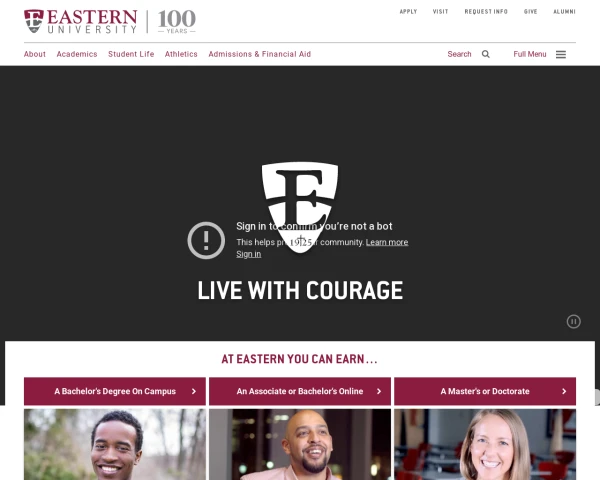Pause the hero background video
Image resolution: width=600 pixels, height=480 pixels.
tap(573, 321)
